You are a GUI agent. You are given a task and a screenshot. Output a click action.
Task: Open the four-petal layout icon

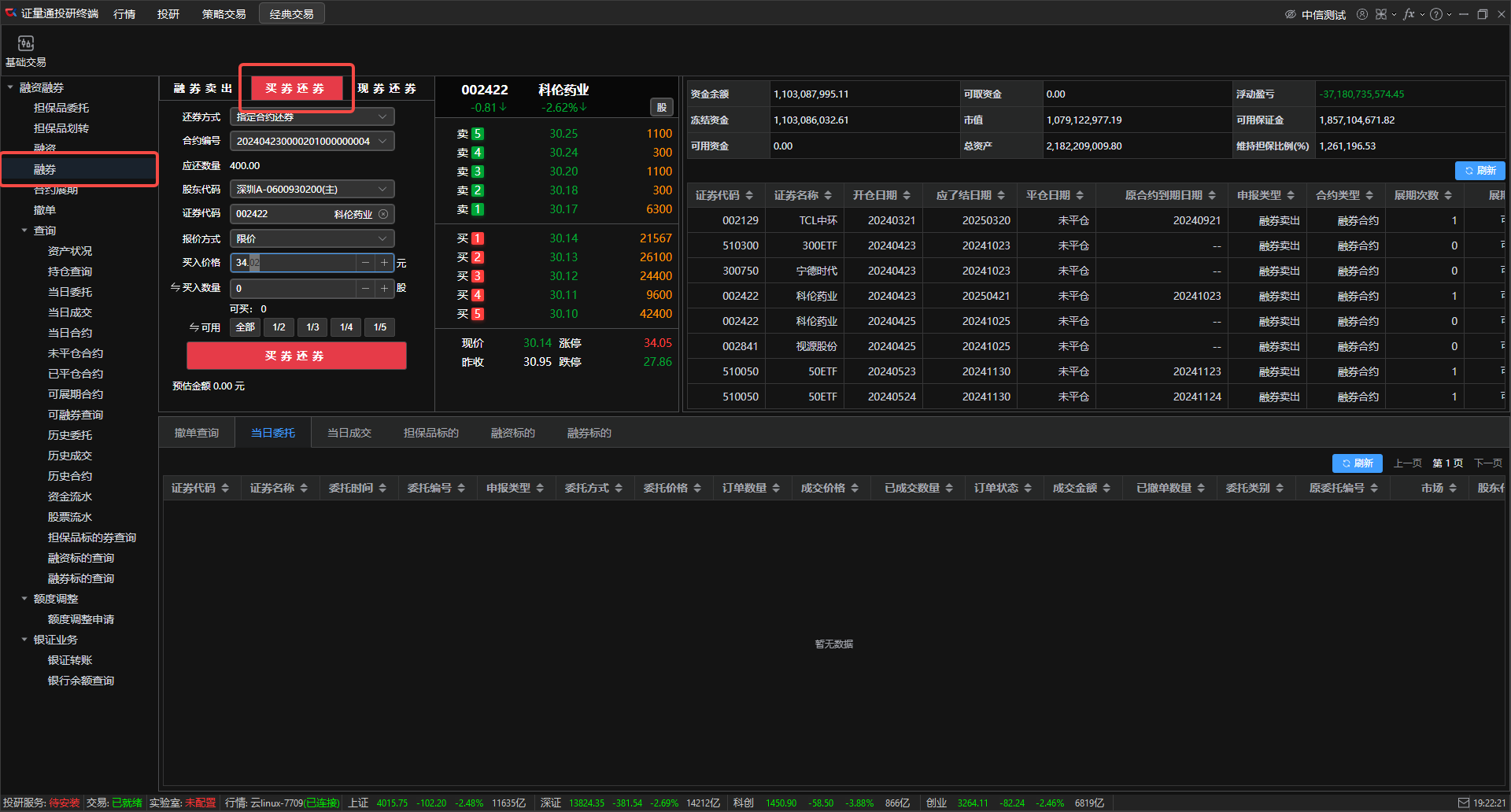click(1381, 14)
